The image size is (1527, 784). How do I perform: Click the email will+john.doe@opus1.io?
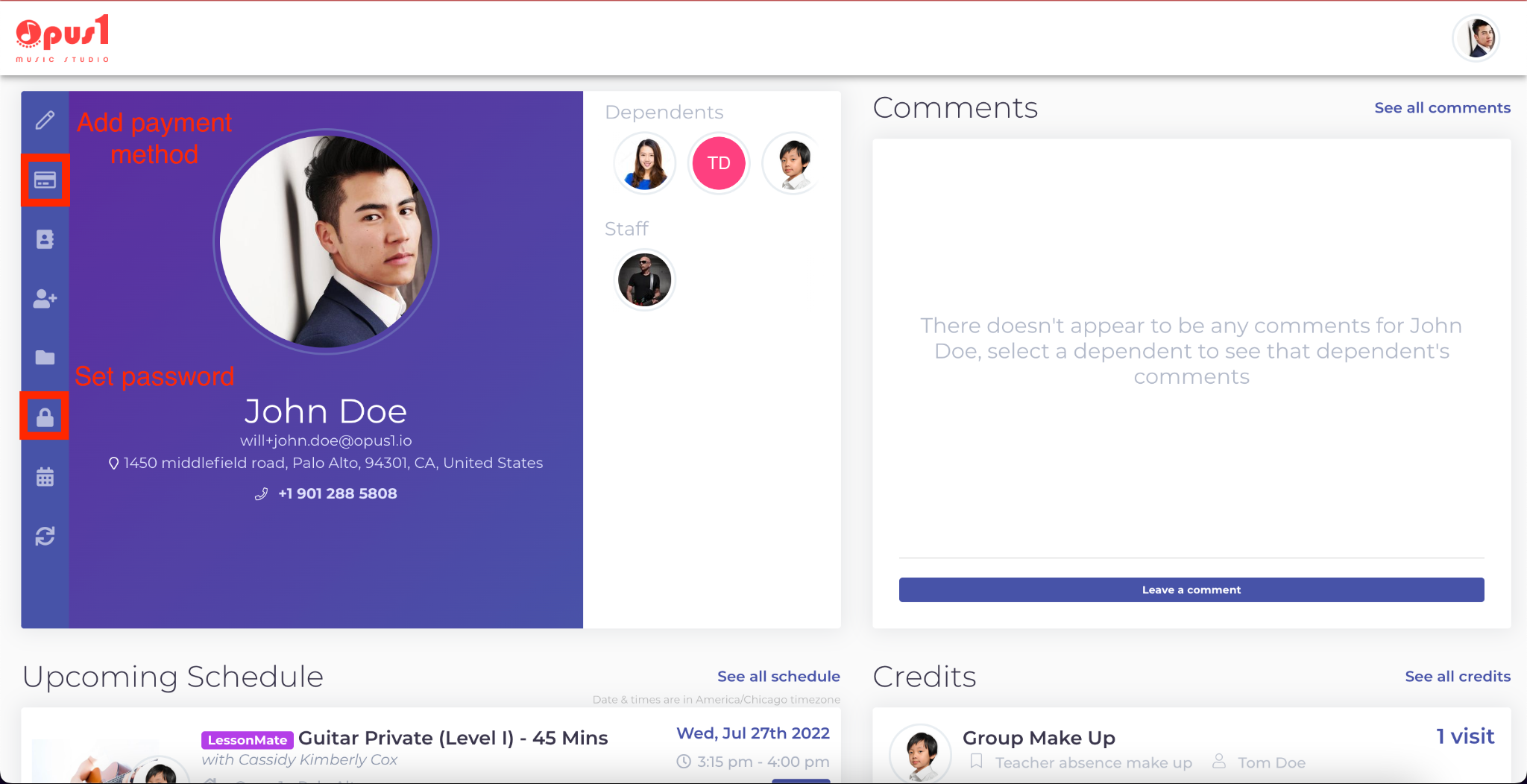pos(326,440)
